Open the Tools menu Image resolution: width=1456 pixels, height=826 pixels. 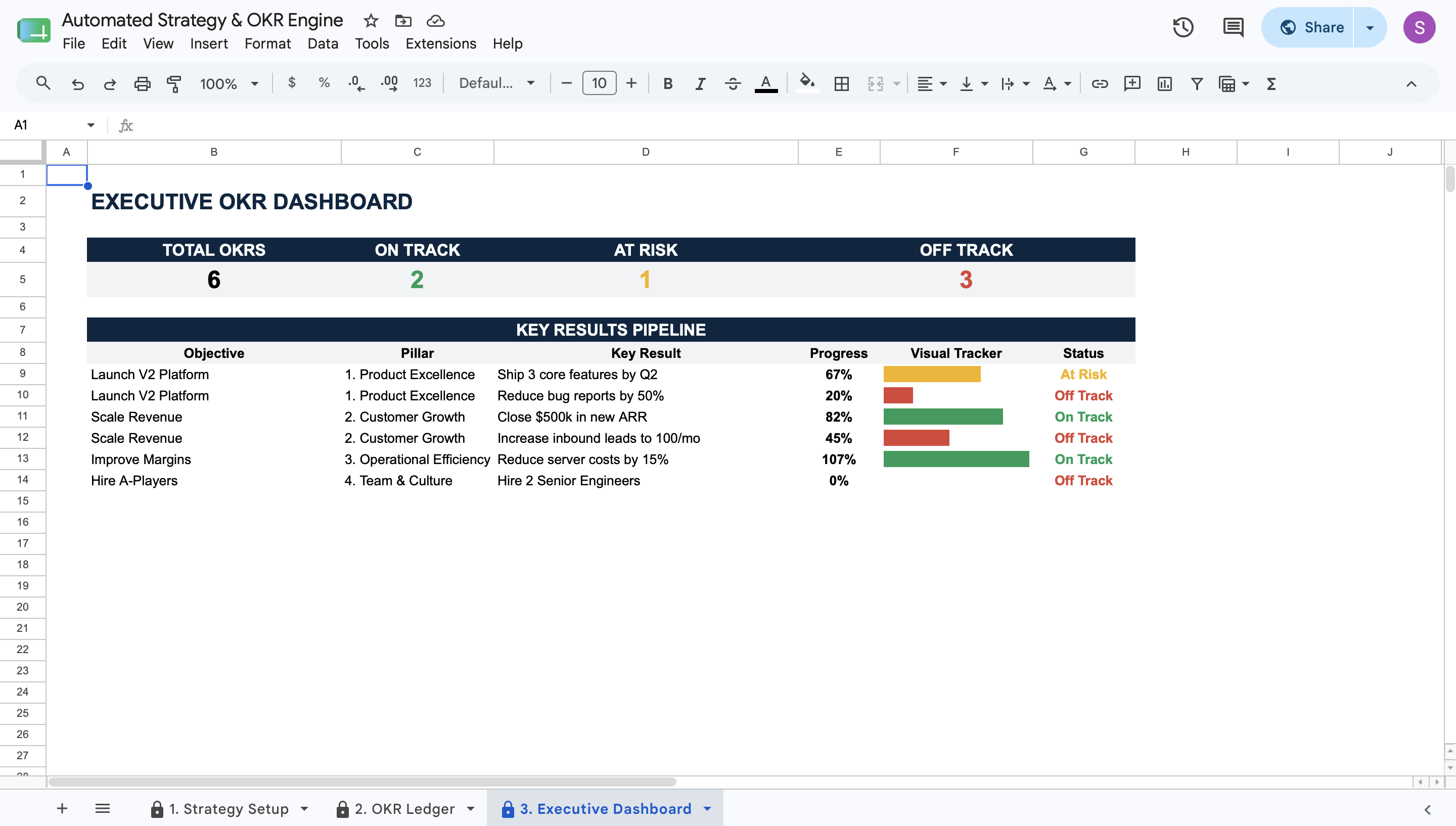coord(372,43)
